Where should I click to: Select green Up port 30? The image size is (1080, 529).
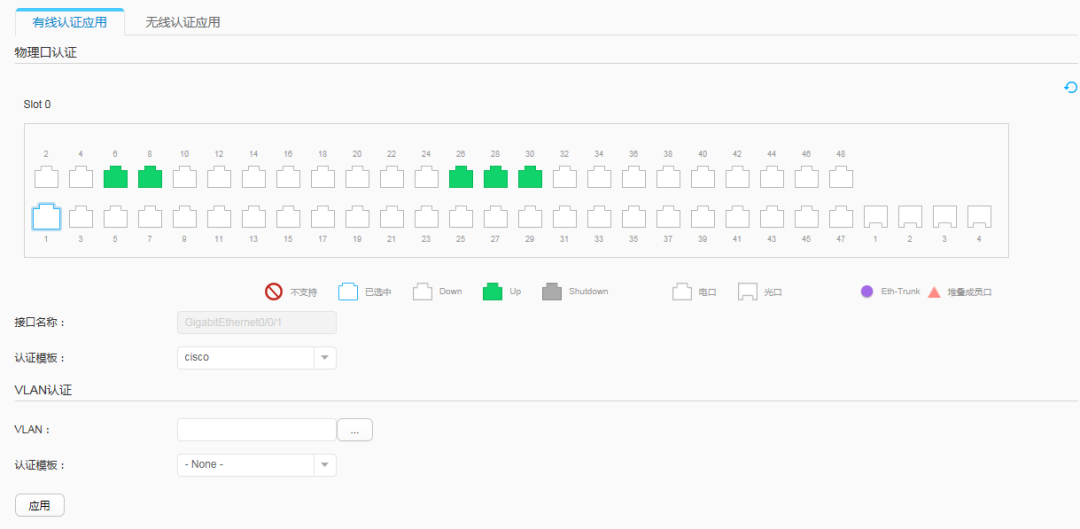(530, 177)
